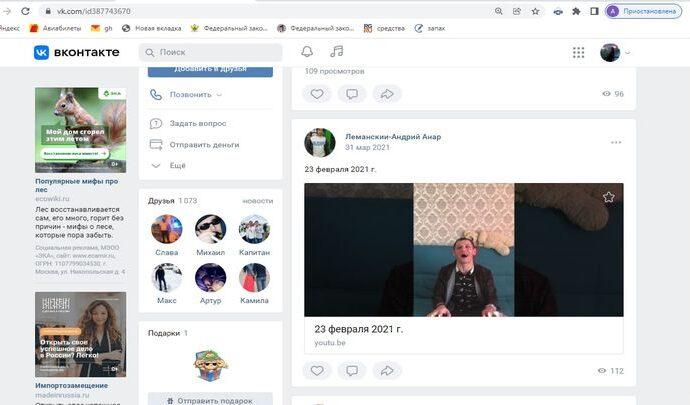690x405 pixels.
Task: Open friend Капитан's avatar
Action: click(254, 229)
